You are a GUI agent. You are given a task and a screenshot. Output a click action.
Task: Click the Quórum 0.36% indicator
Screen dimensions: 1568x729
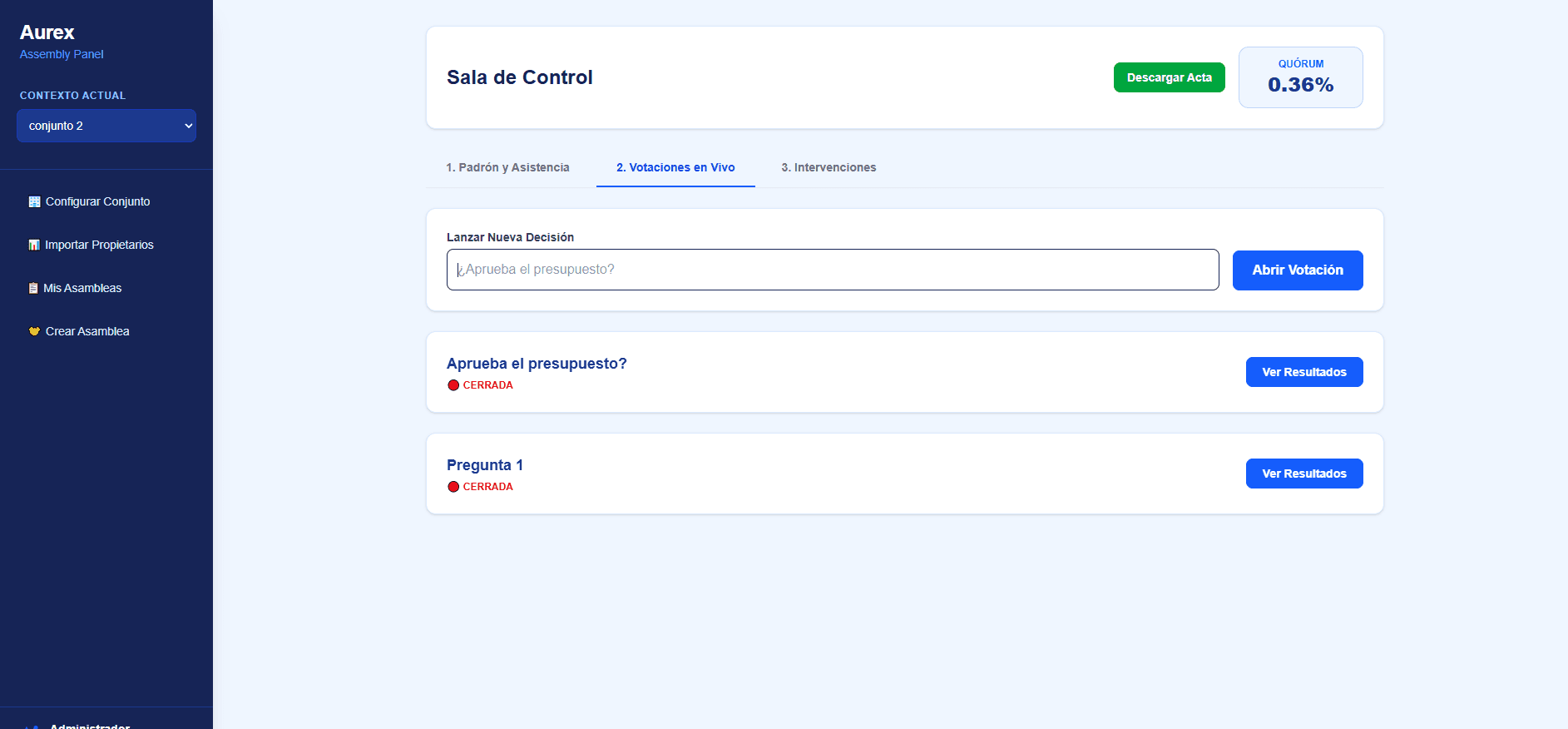pyautogui.click(x=1301, y=77)
